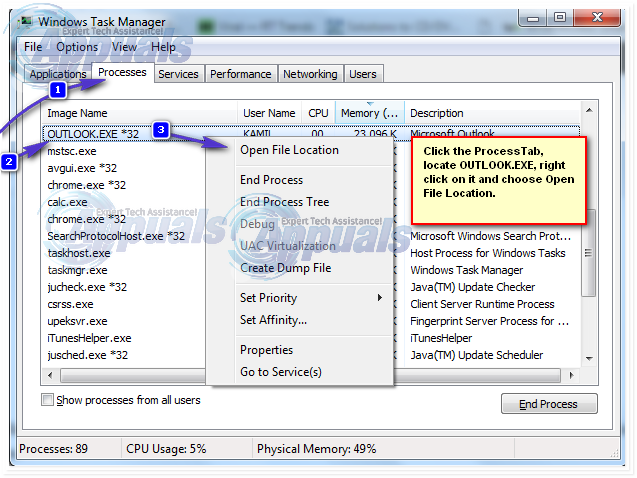Click the vertical scrollbar thumb
Screen dimensions: 637x478
(589, 253)
